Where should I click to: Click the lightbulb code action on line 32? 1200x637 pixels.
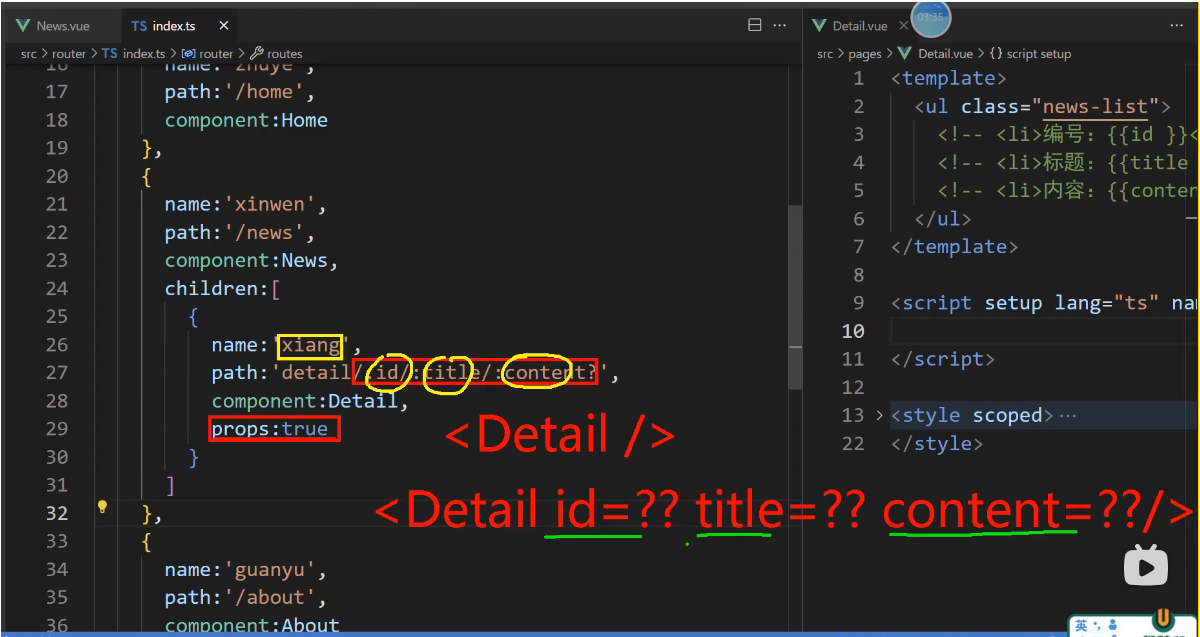(x=102, y=507)
